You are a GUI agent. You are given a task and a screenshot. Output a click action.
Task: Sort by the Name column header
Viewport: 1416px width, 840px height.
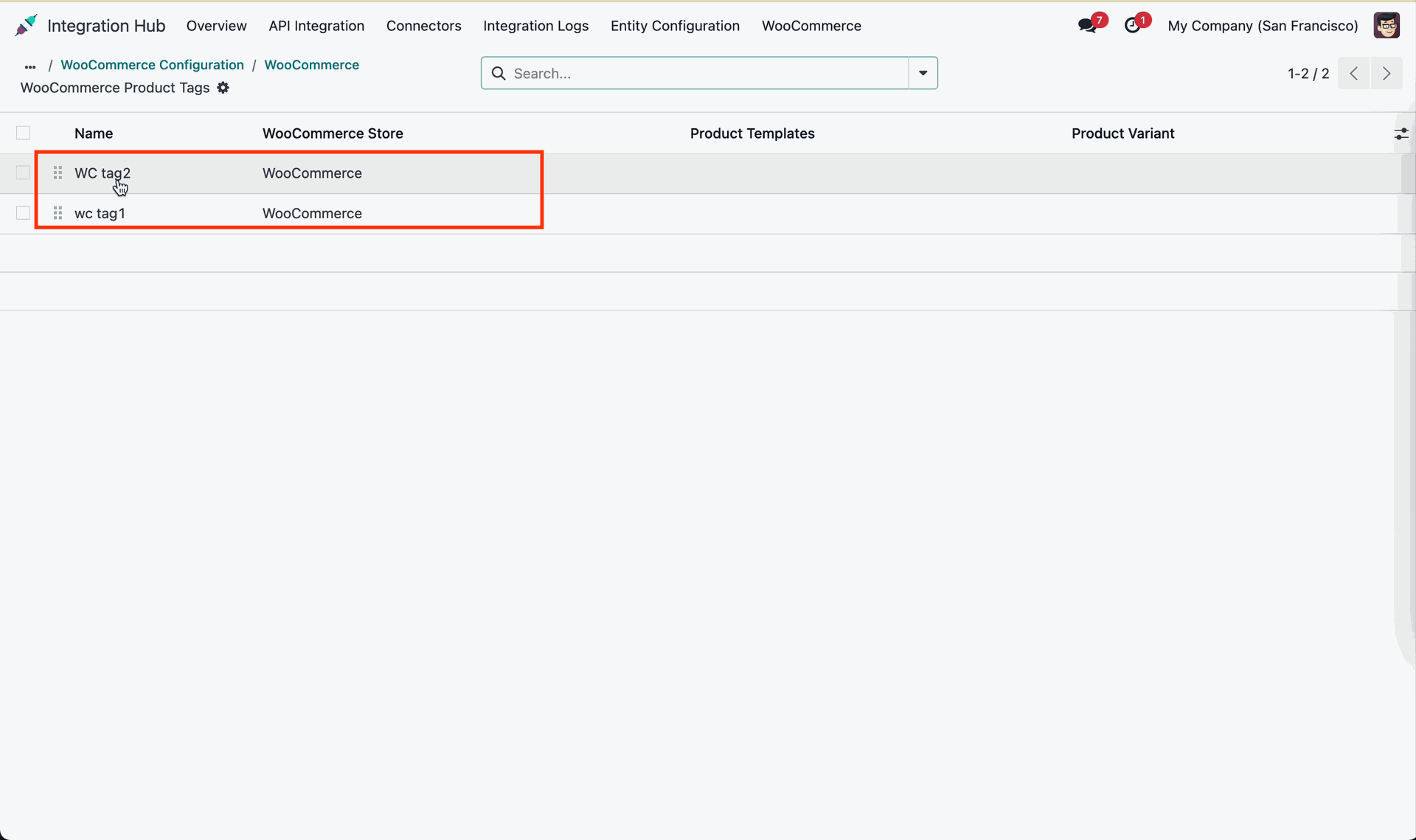(x=94, y=133)
